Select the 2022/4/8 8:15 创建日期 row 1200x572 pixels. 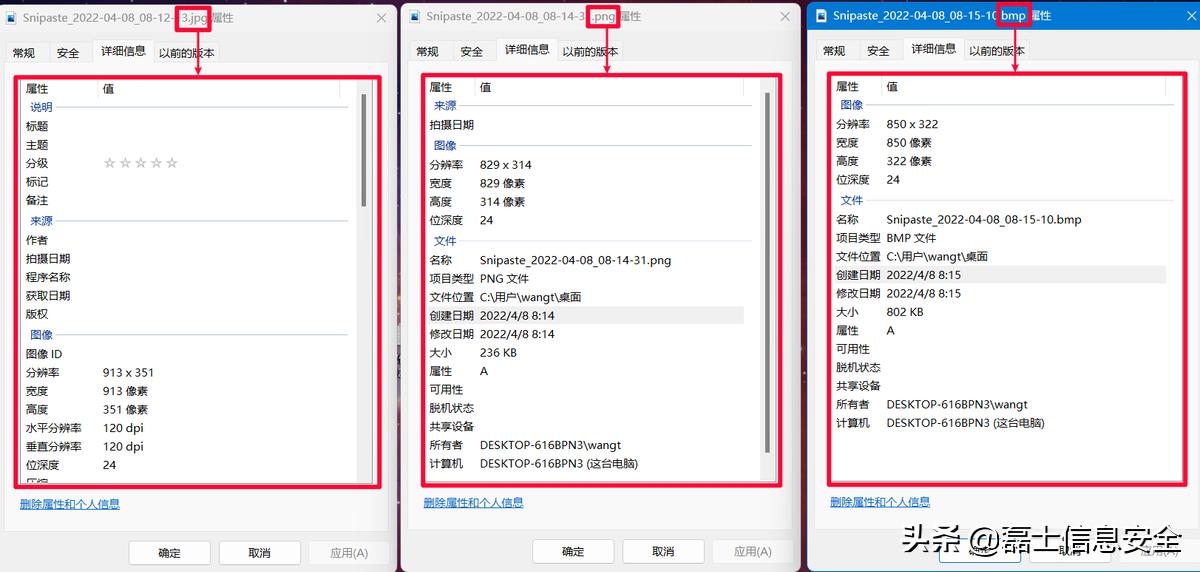tap(1000, 275)
